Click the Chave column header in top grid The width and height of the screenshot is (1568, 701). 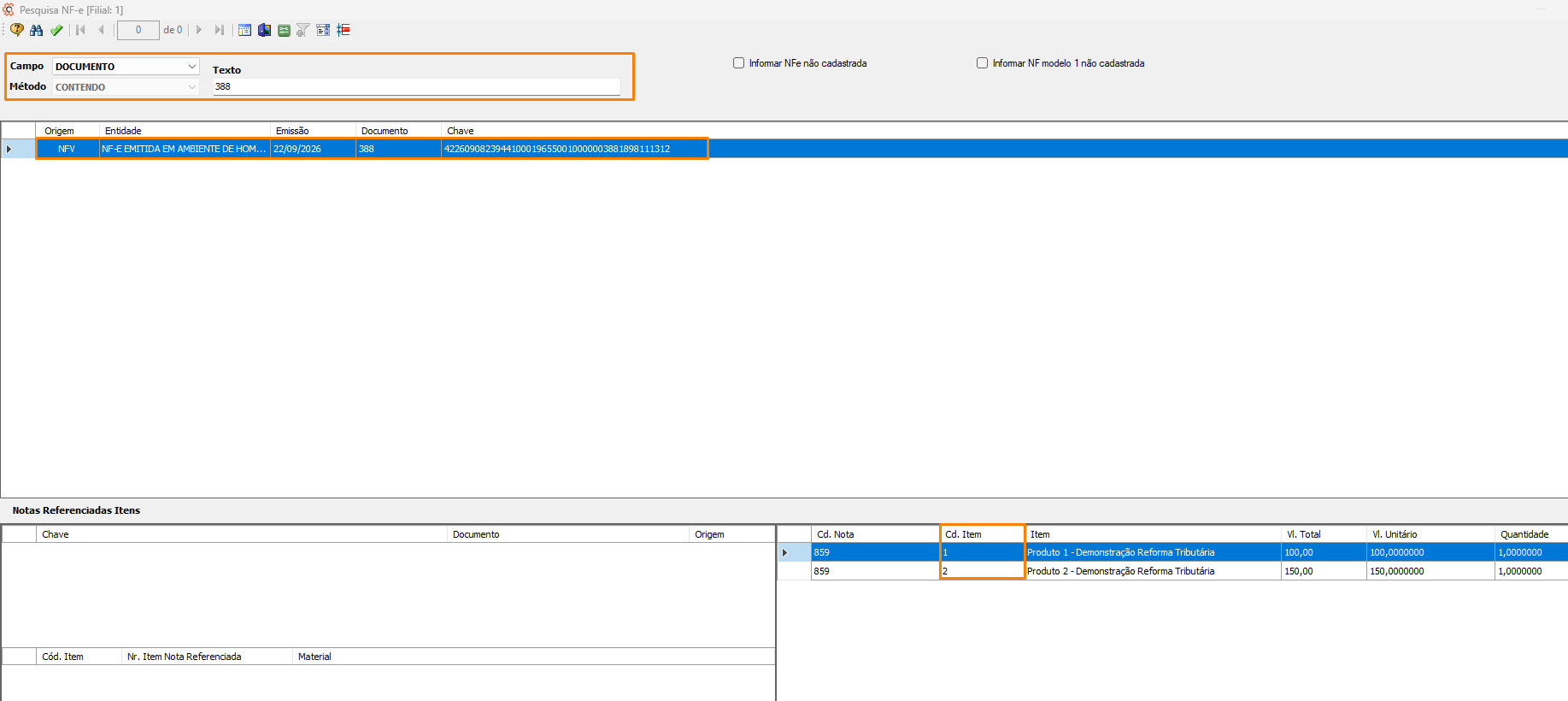click(x=461, y=131)
